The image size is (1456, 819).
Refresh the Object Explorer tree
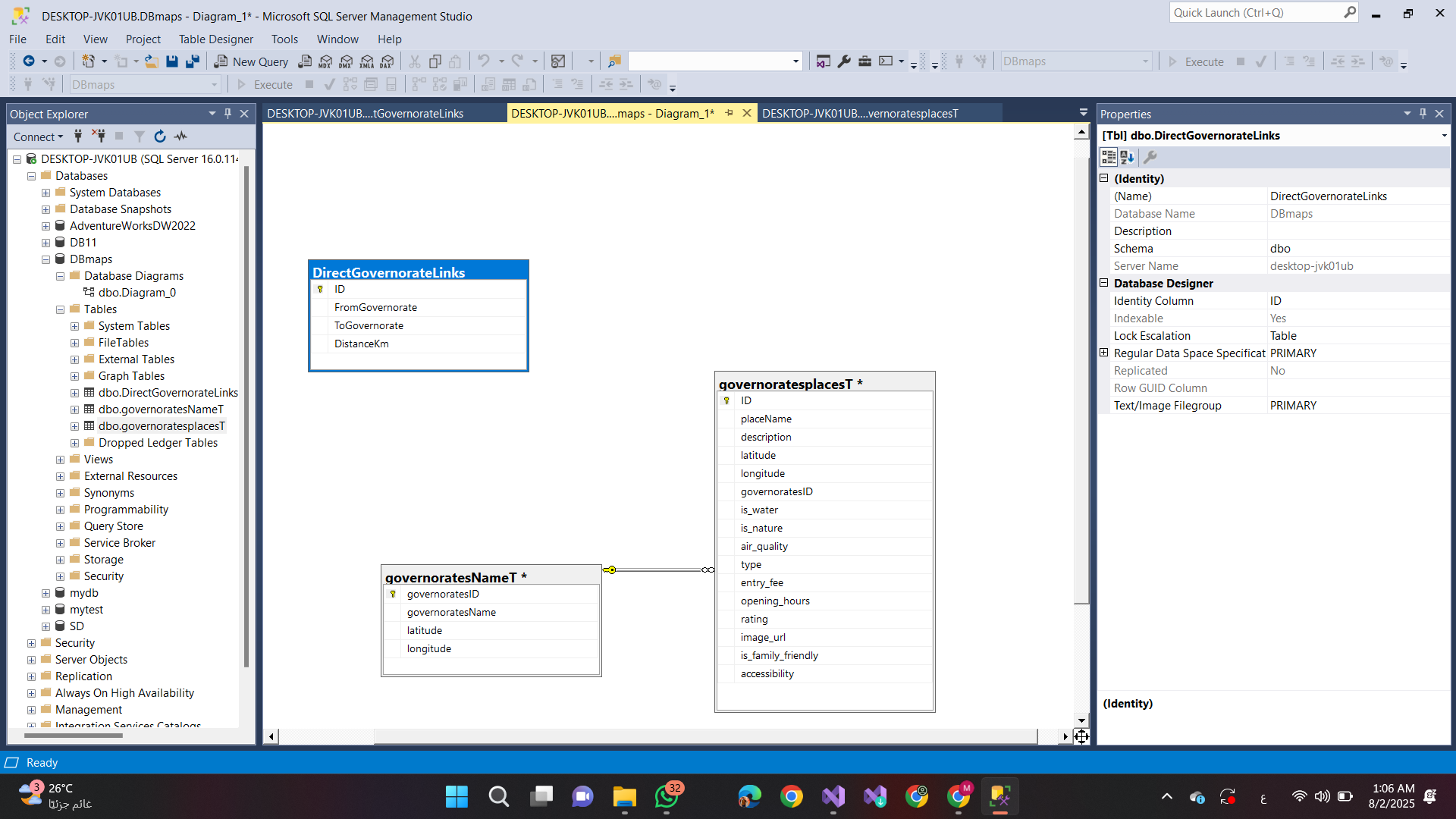[x=160, y=136]
